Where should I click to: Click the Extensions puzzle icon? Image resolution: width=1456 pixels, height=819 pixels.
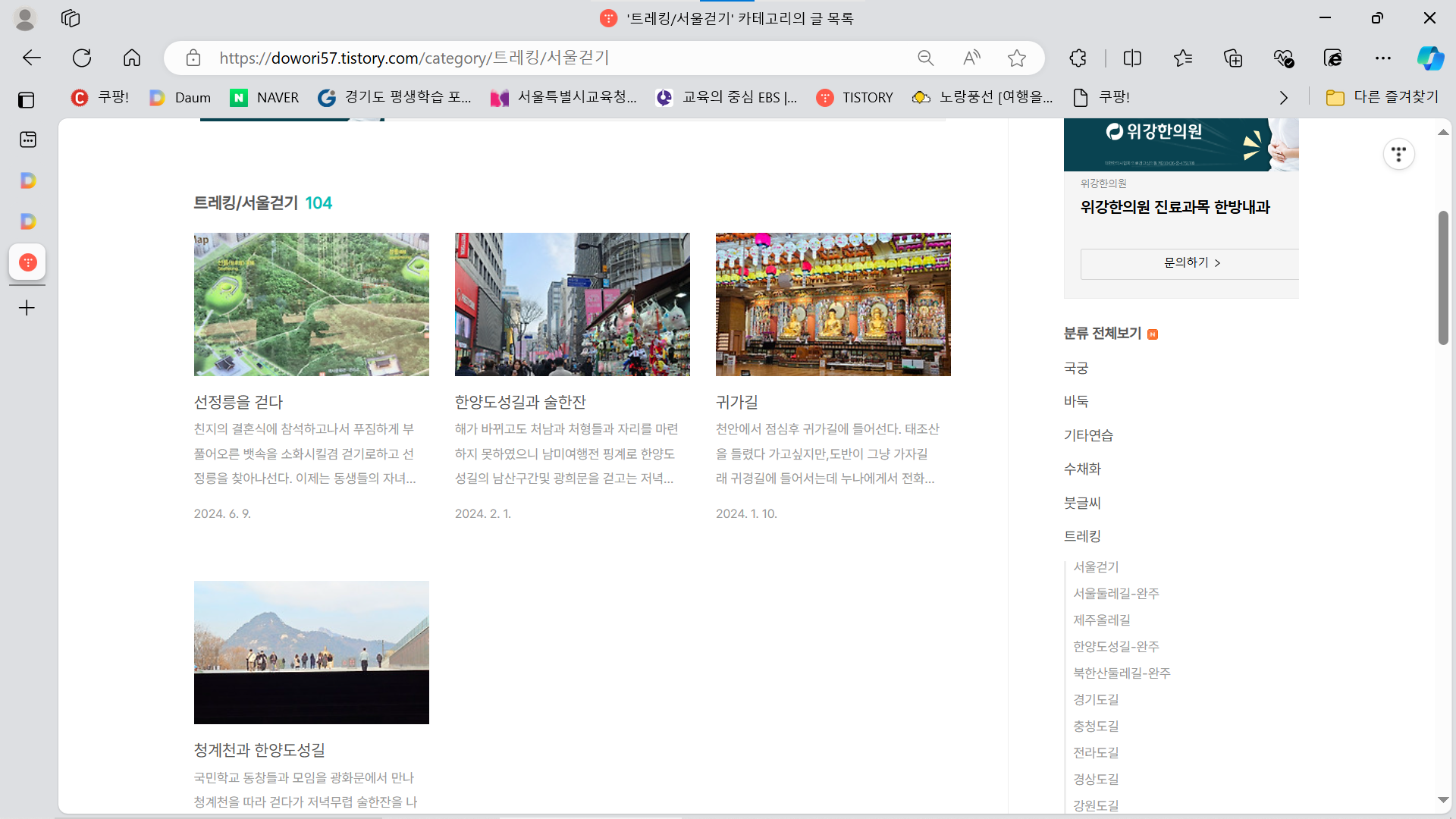point(1078,58)
